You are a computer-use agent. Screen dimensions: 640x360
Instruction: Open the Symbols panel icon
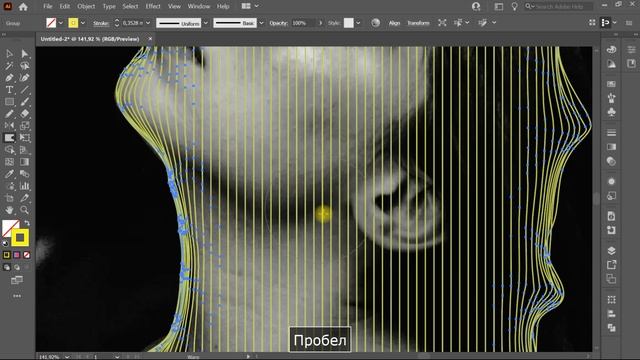[x=611, y=112]
